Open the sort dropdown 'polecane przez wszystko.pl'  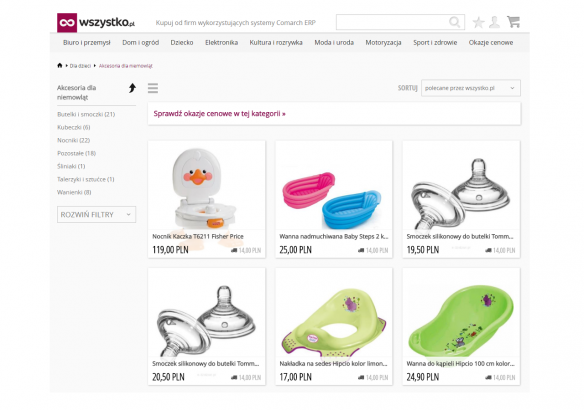(470, 88)
